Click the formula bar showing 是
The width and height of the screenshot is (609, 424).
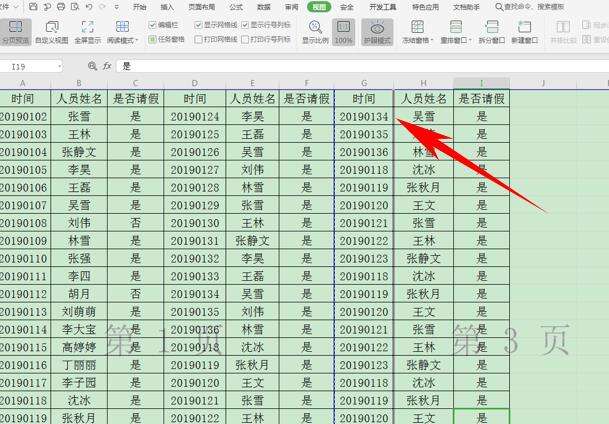[361, 66]
